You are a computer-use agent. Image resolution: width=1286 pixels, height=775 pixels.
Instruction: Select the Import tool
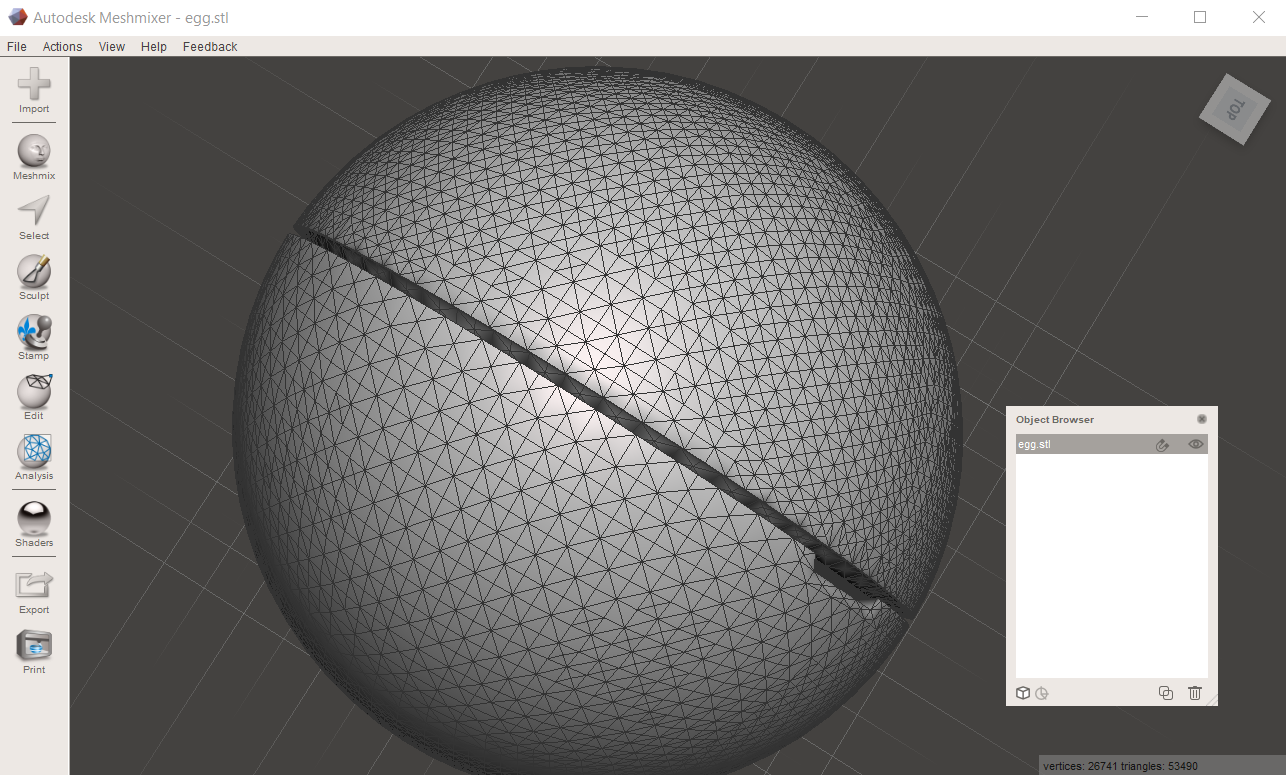[x=33, y=92]
